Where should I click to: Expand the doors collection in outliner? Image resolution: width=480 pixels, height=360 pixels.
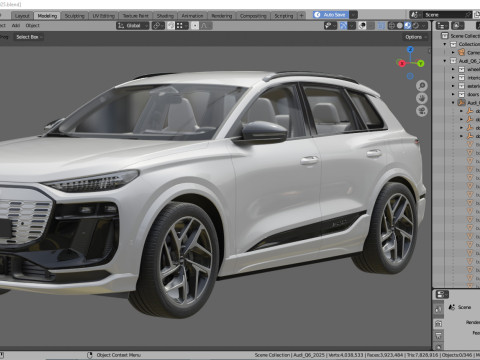453,94
